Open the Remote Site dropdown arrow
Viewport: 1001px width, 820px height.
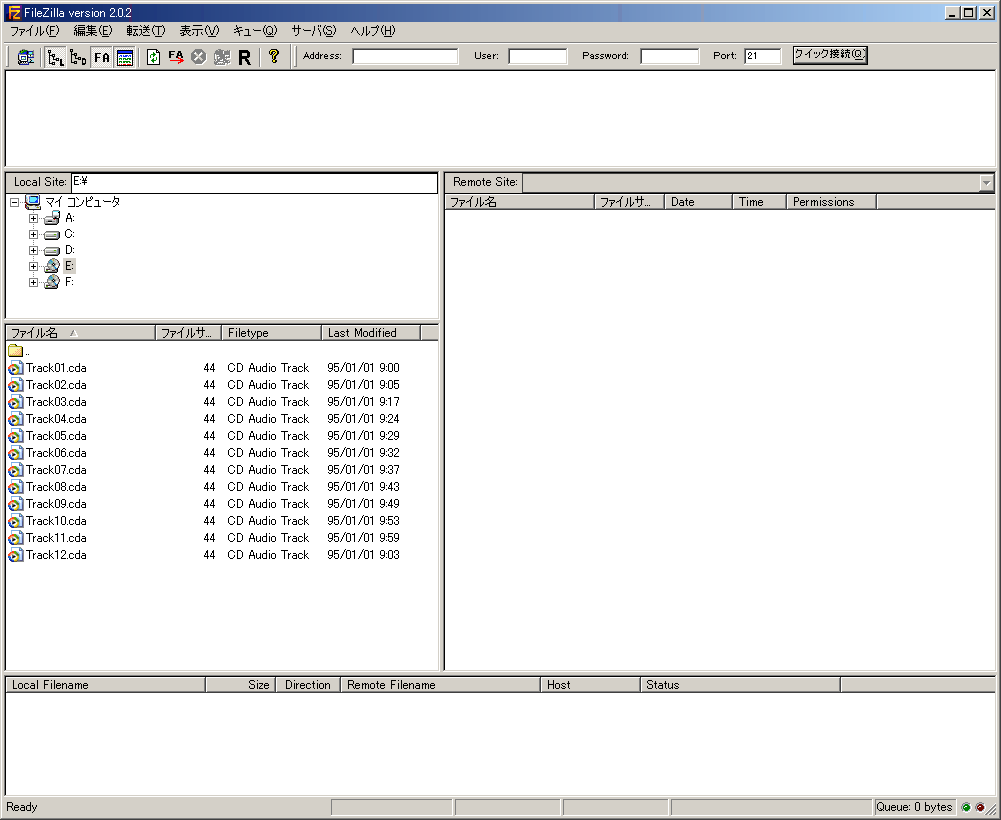(986, 183)
